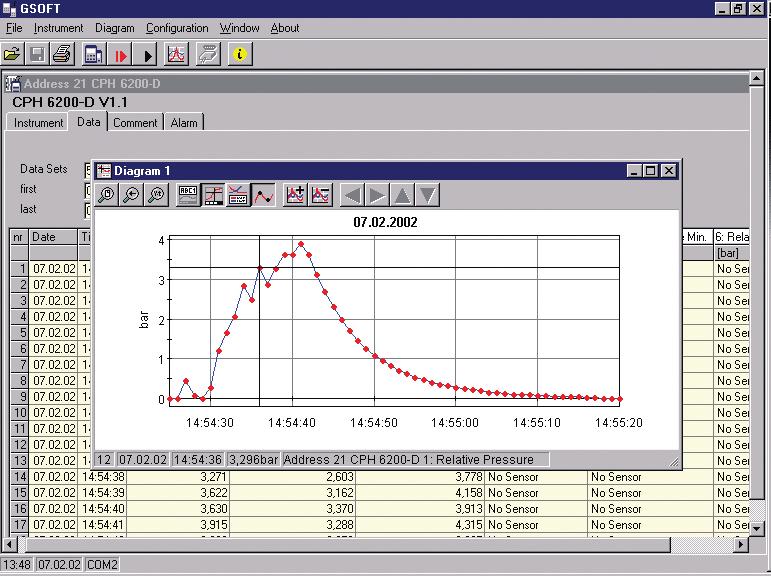Show info with the yellow i icon

point(240,54)
